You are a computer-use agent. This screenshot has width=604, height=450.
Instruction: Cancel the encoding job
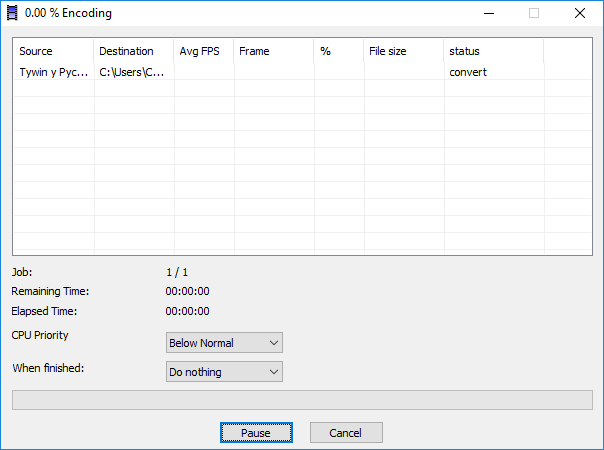(x=346, y=433)
